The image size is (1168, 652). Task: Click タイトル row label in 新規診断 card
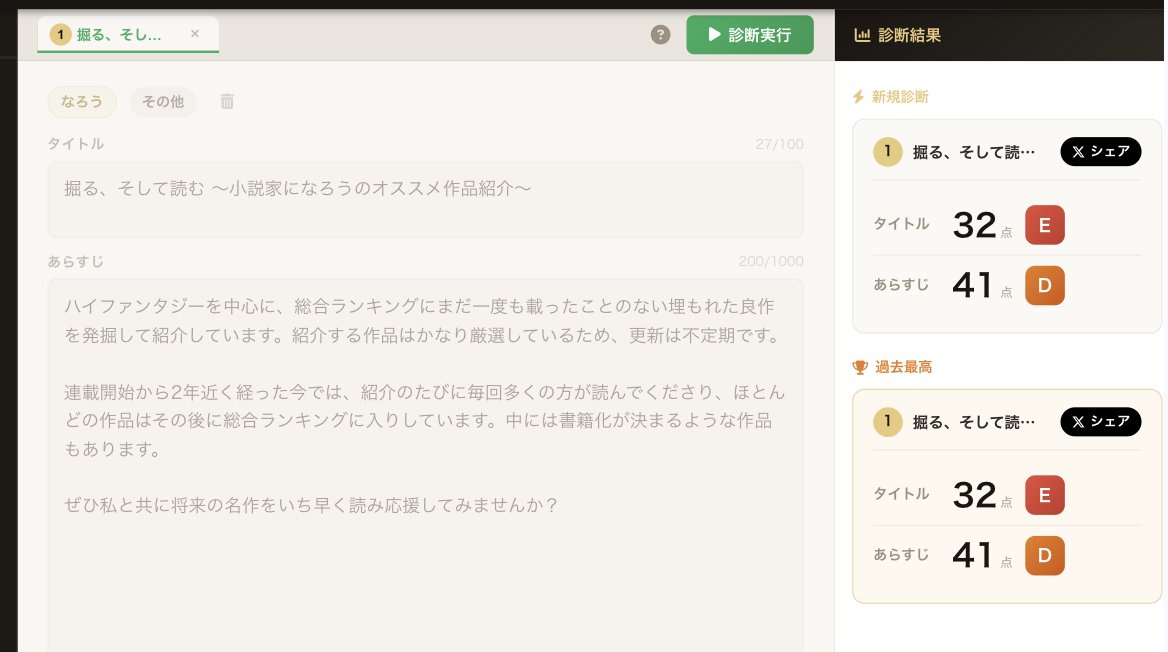coord(901,224)
